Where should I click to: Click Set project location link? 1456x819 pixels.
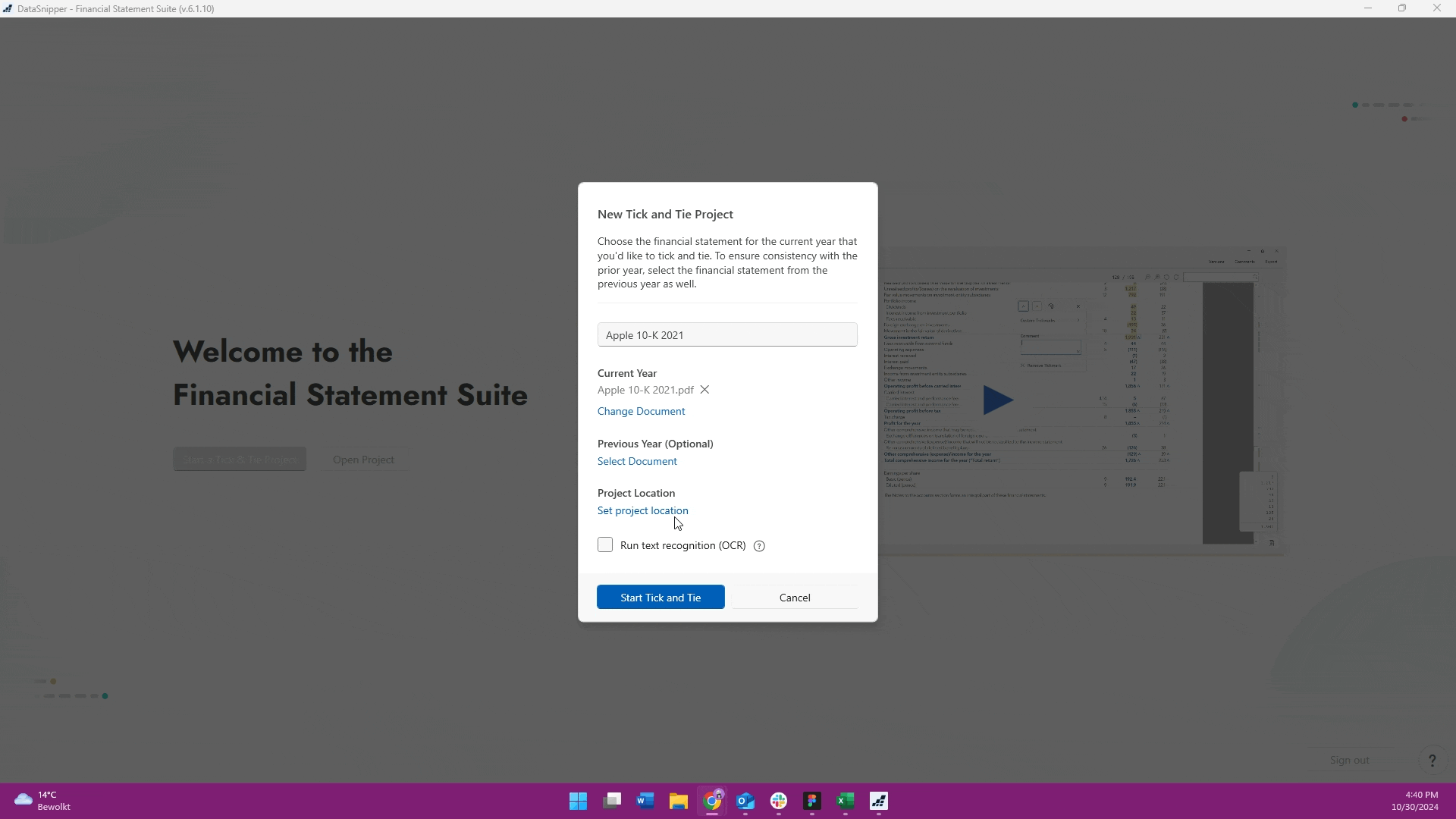[x=642, y=510]
